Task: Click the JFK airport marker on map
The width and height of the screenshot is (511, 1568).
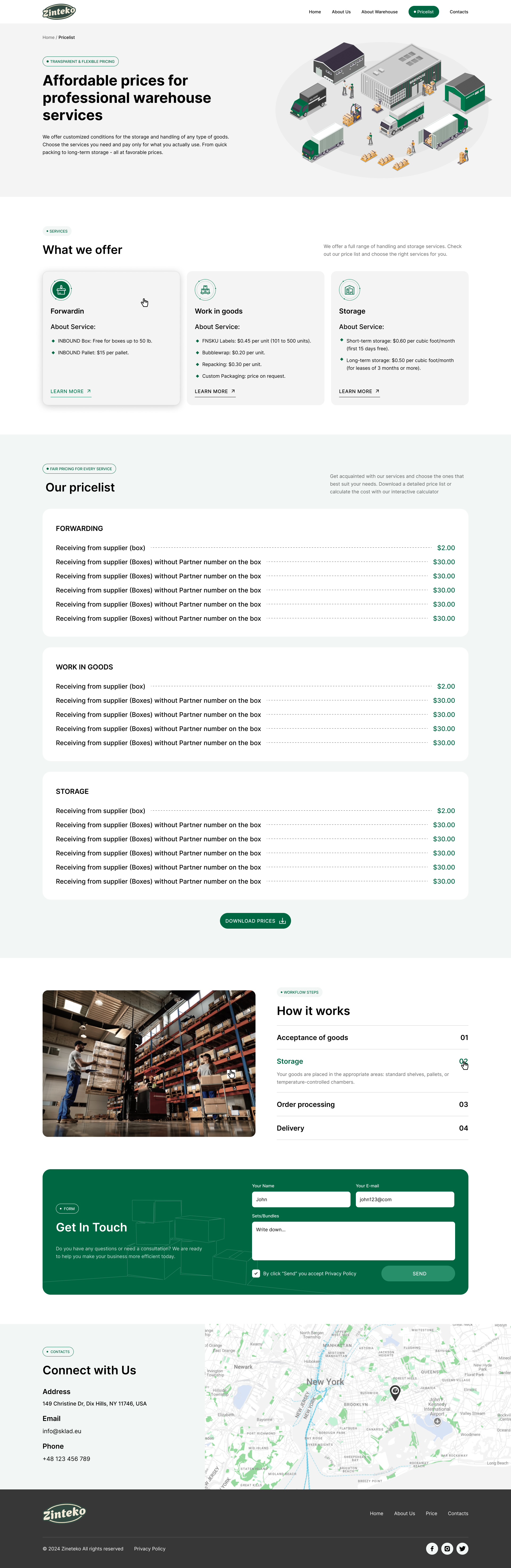Action: tap(437, 1421)
